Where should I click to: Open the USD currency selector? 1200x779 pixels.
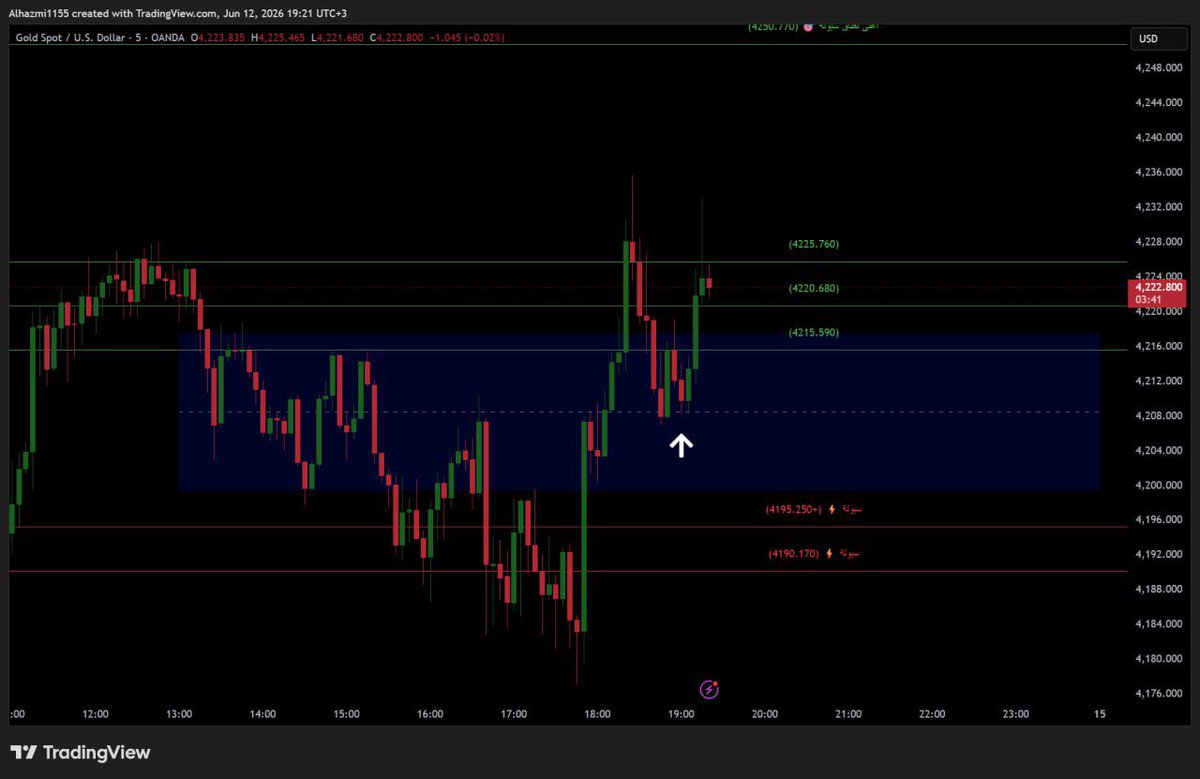pyautogui.click(x=1158, y=38)
